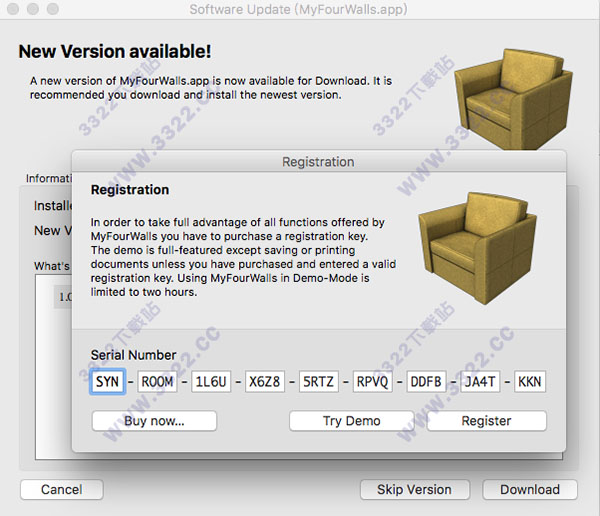Zoom the Software Update window
The height and width of the screenshot is (516, 600).
[x=53, y=9]
